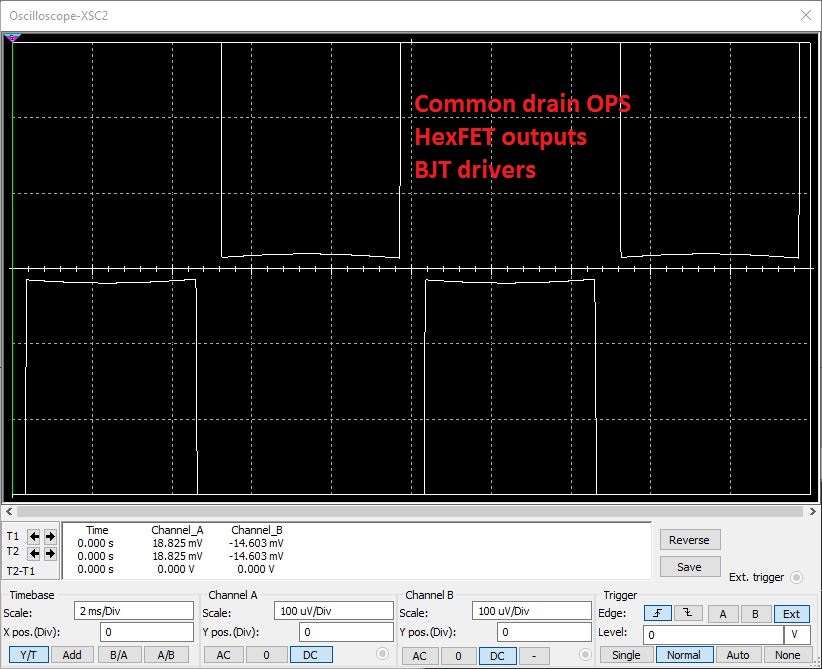This screenshot has width=822, height=669.
Task: Switch display mode to A/B
Action: click(x=166, y=655)
